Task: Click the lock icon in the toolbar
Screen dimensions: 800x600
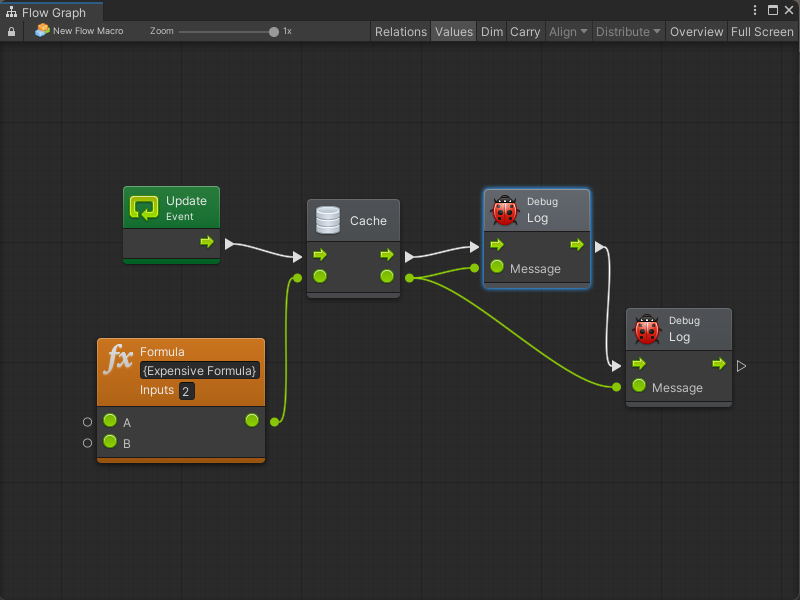Action: point(11,31)
